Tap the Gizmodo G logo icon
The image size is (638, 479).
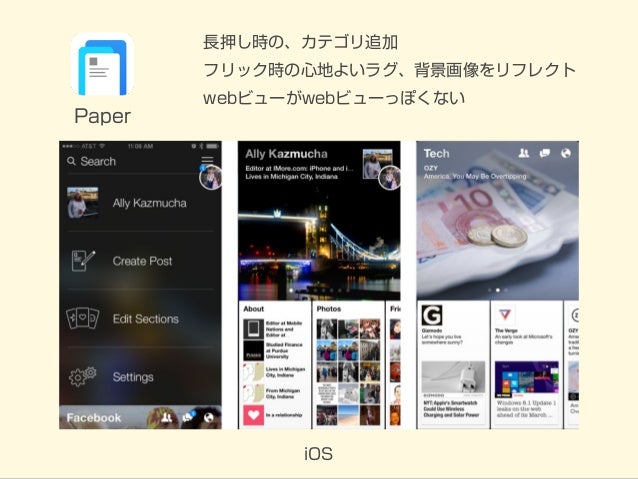click(x=432, y=315)
